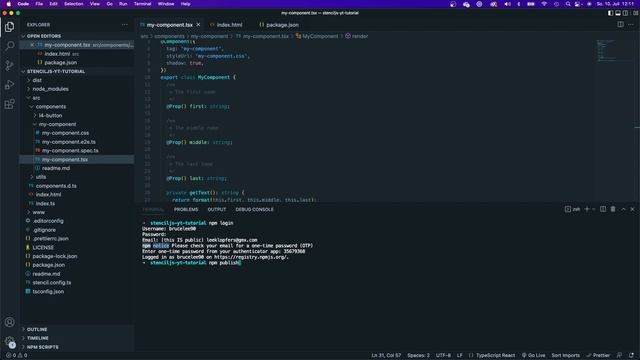Click Ln 31, Col 57 cursor position

386,356
